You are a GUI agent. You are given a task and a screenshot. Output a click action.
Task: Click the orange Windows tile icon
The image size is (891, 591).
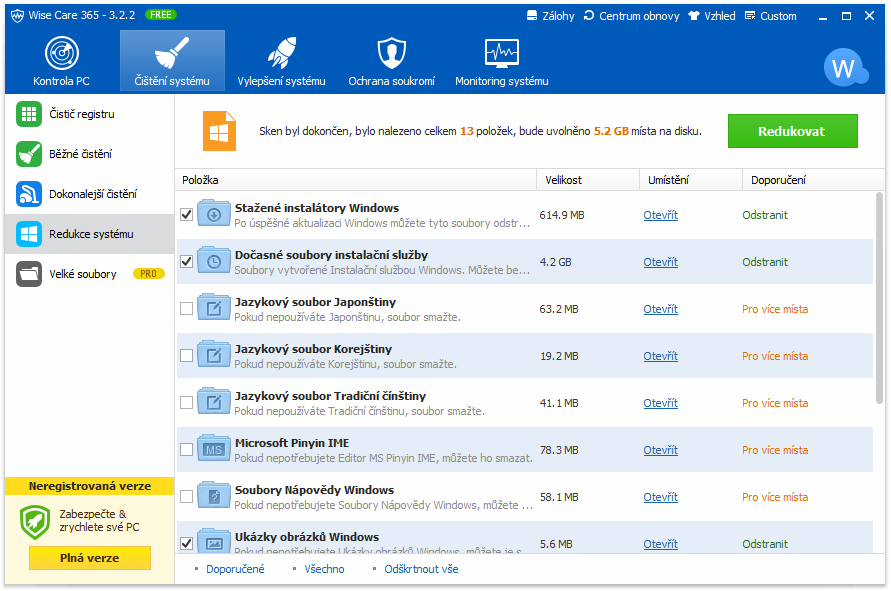point(219,131)
